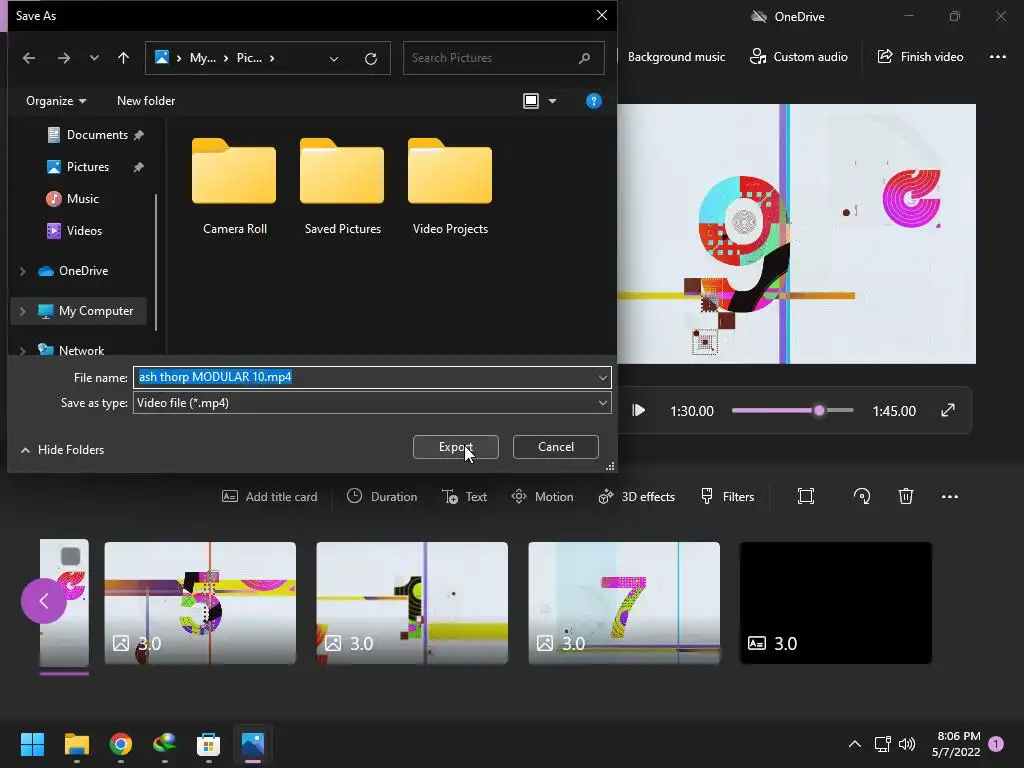Delete the selected clip with trash icon

(x=906, y=496)
